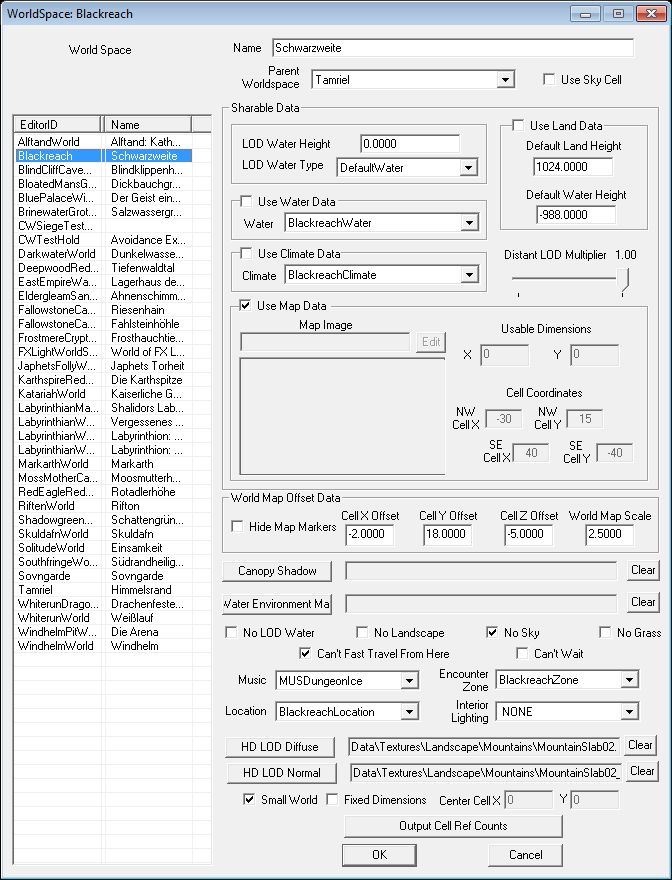
Task: Open the Parent Worldspace dropdown
Action: pyautogui.click(x=505, y=80)
